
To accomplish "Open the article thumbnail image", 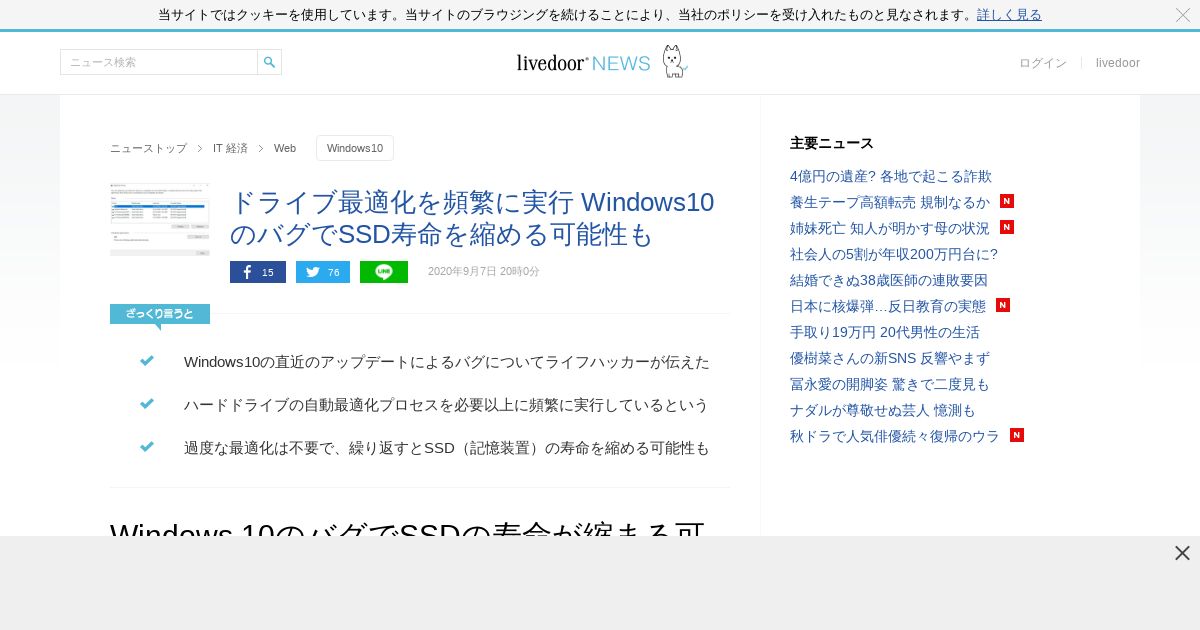I will (160, 220).
